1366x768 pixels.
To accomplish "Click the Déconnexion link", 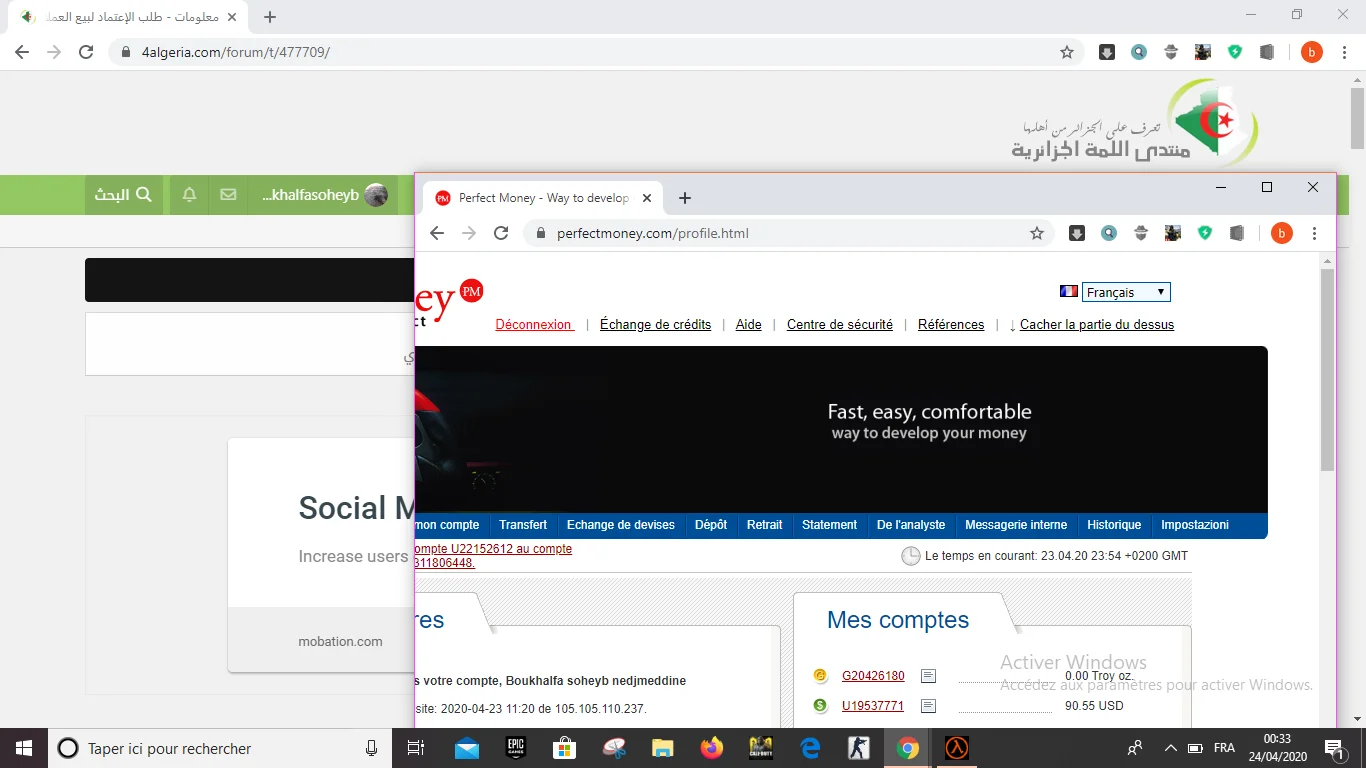I will click(534, 324).
